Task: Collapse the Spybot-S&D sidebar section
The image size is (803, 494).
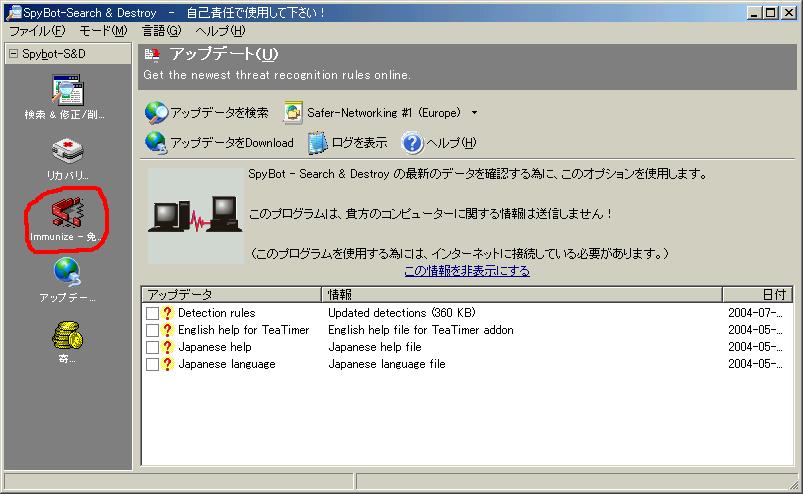Action: 13,53
